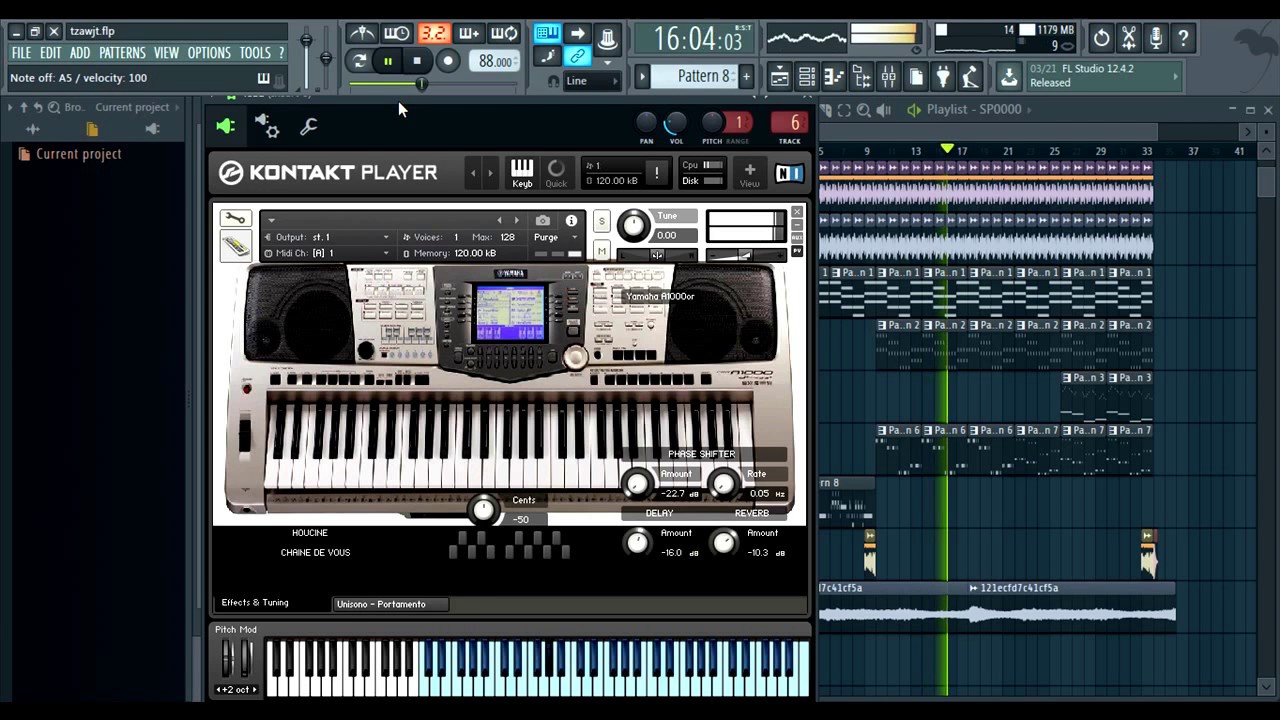Viewport: 1280px width, 720px height.
Task: Open the ADD menu
Action: point(80,53)
